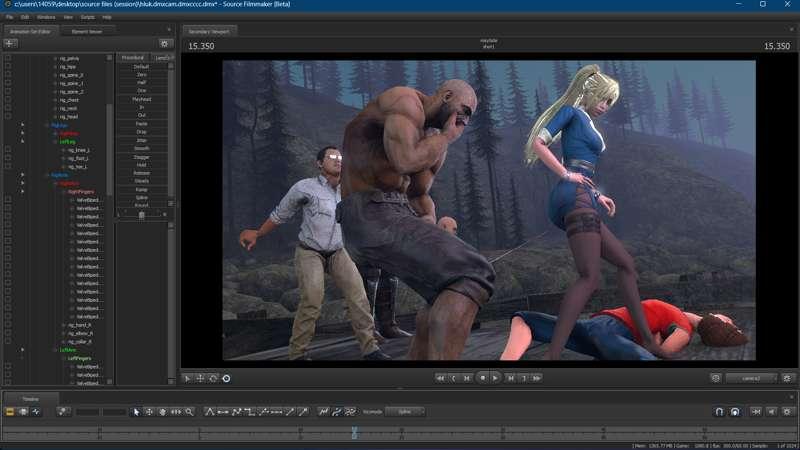Tick the checkbox beside rig_pelvis
800x450 pixels.
8,58
